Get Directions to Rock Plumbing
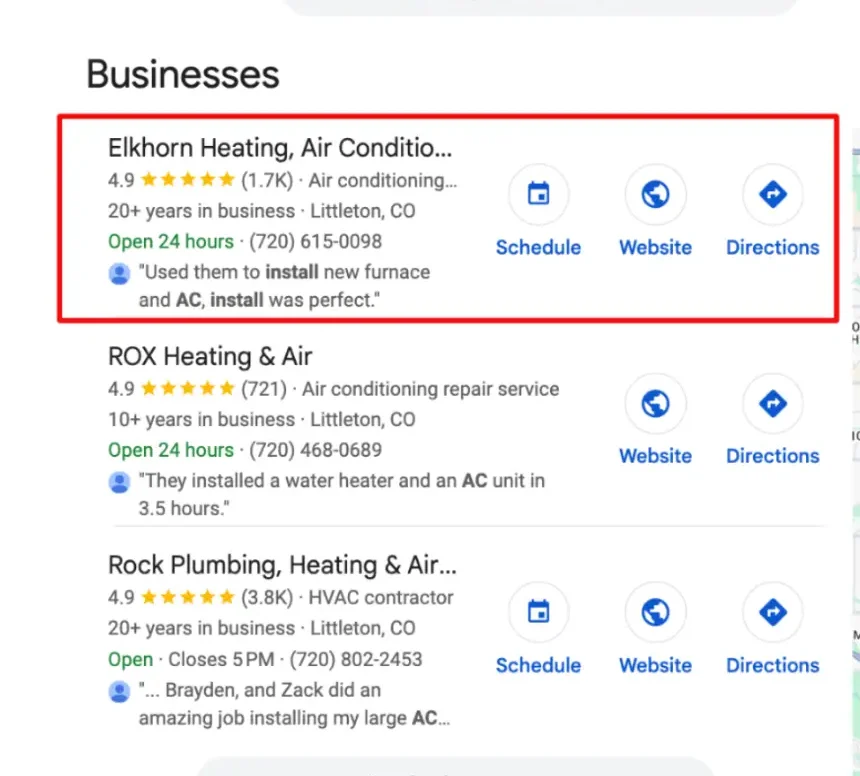 pyautogui.click(x=772, y=611)
